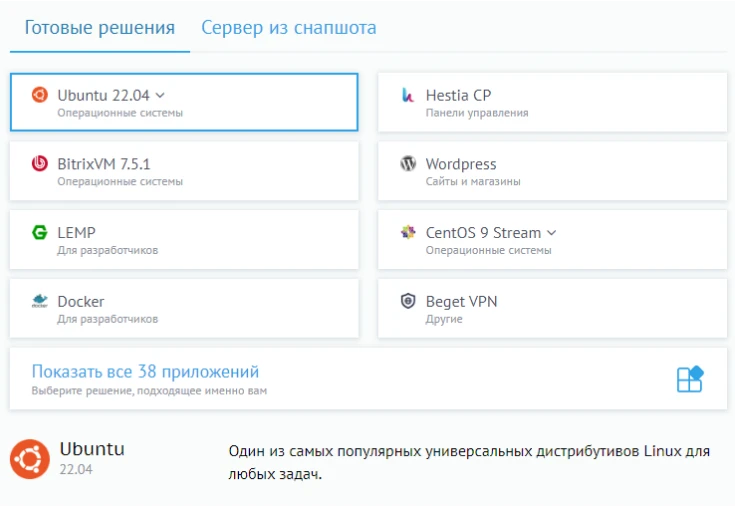Pick the LEMP card title

click(76, 232)
